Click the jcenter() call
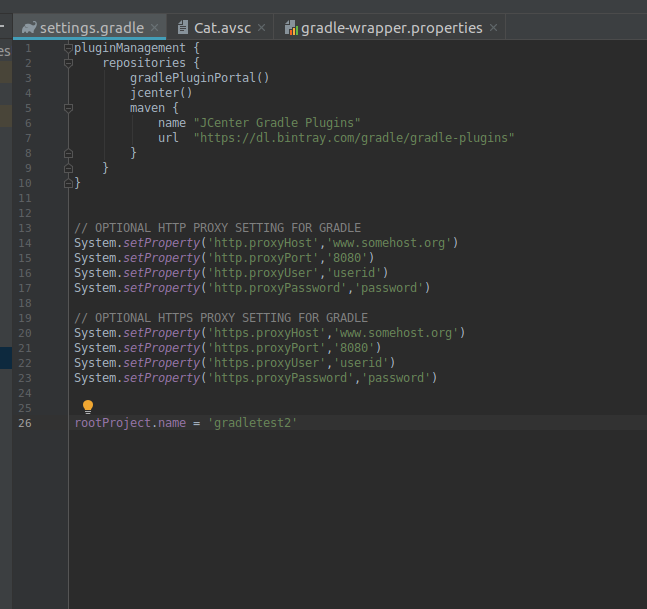 coord(161,93)
